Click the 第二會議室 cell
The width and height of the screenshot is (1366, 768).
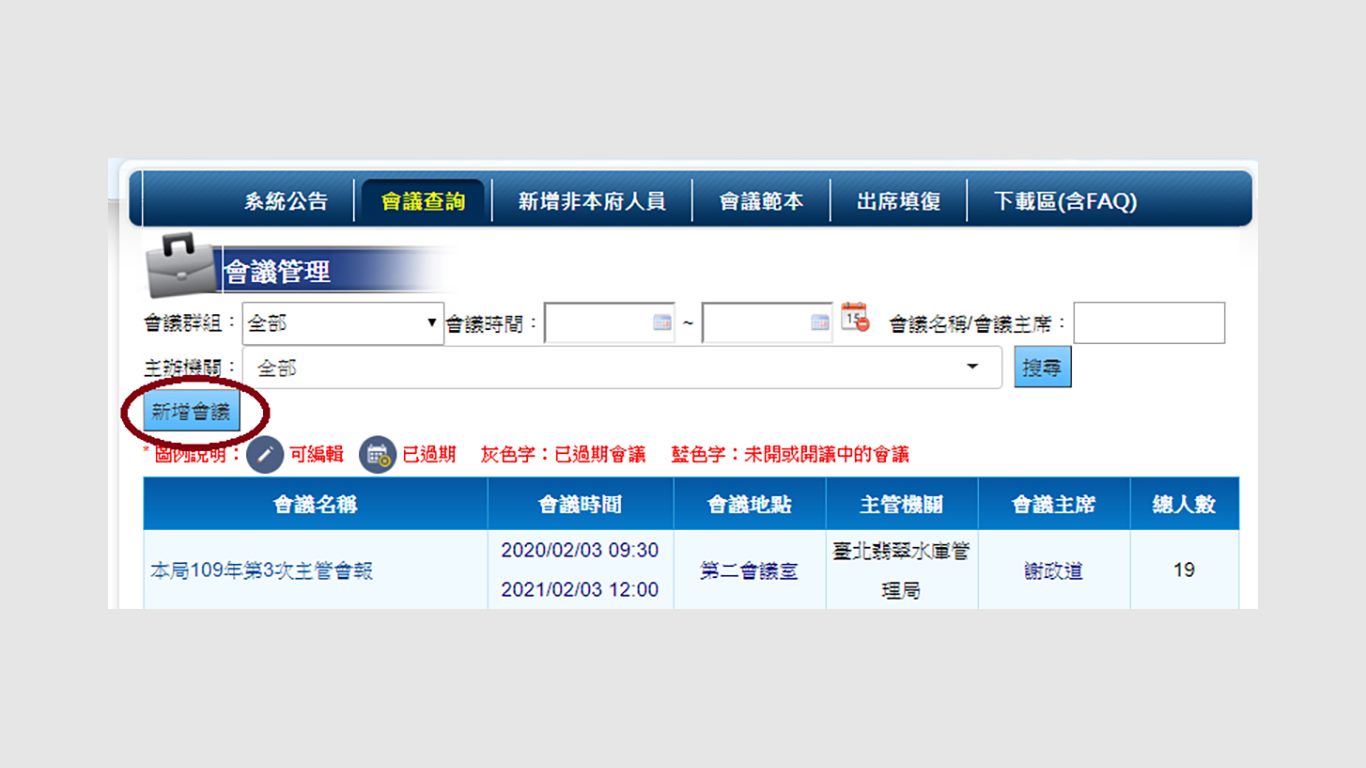749,571
